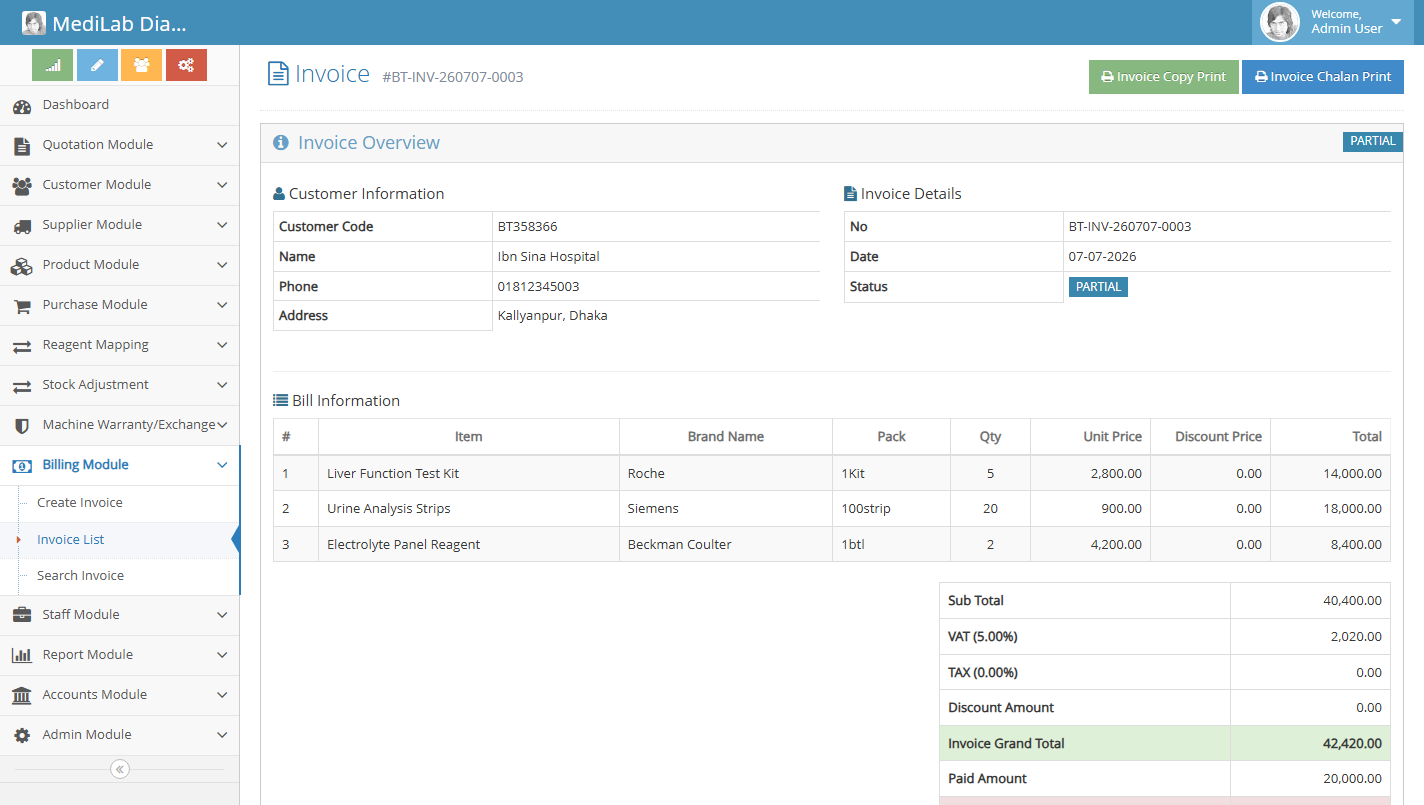Click the Brand Name column header
Image resolution: width=1424 pixels, height=805 pixels.
tap(726, 437)
